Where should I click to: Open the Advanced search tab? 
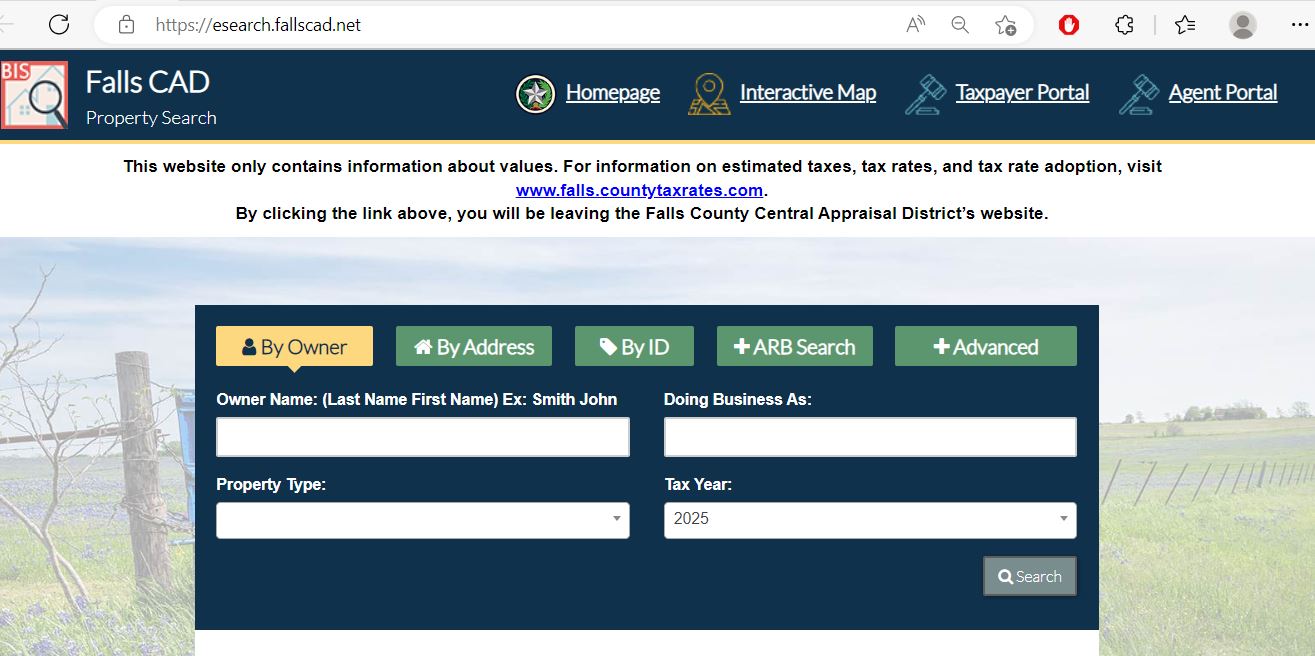pos(985,346)
